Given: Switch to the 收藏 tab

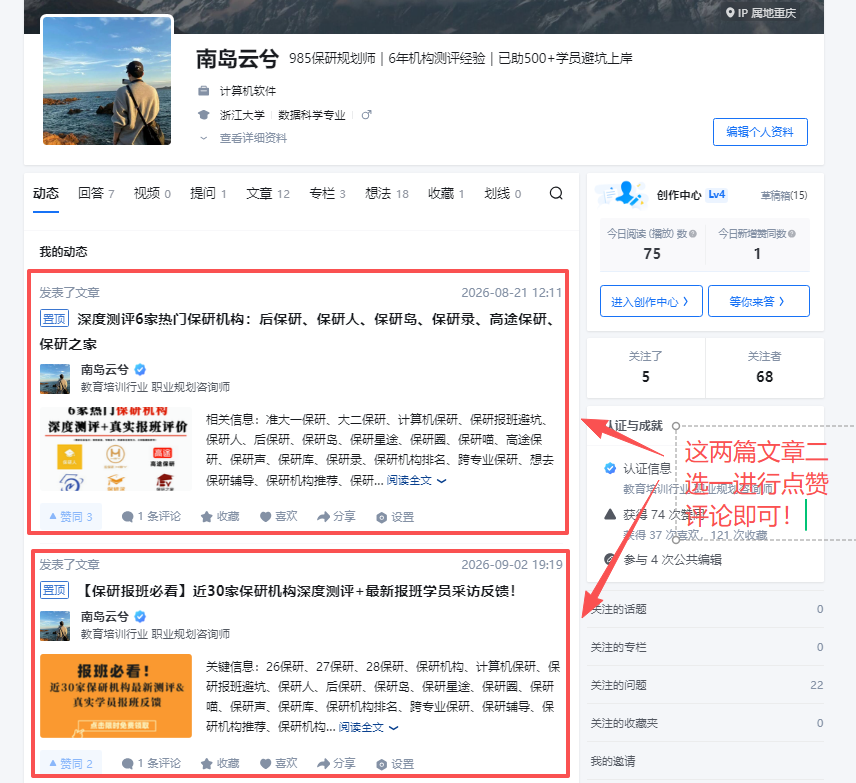Looking at the screenshot, I should 445,193.
